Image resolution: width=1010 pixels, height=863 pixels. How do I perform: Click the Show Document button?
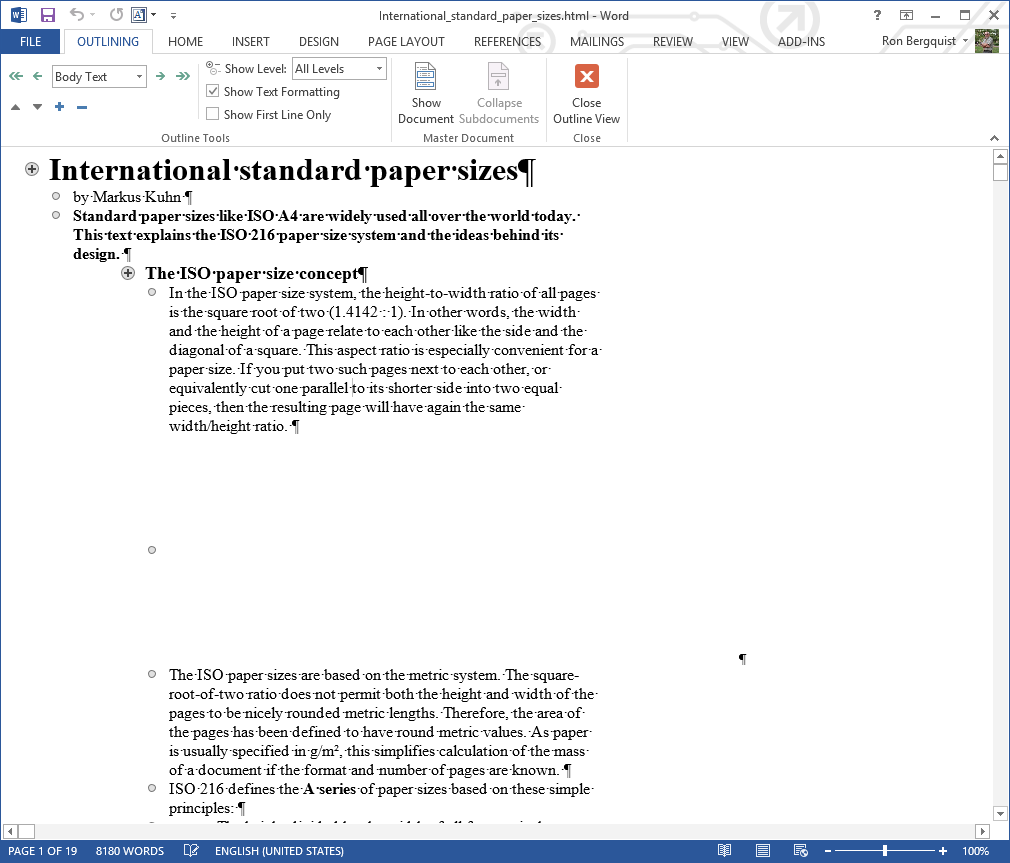(426, 95)
